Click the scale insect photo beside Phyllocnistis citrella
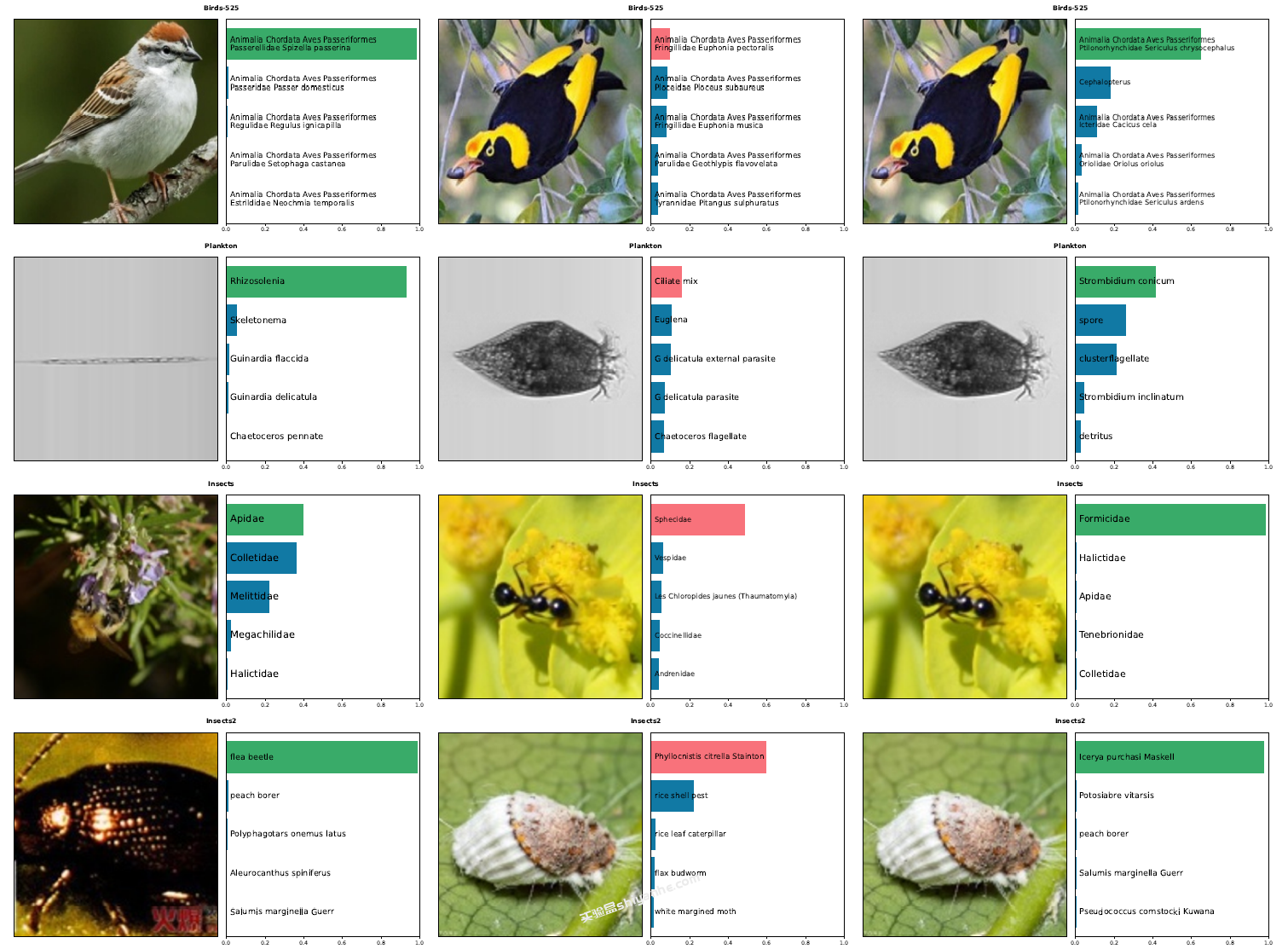 coord(540,835)
